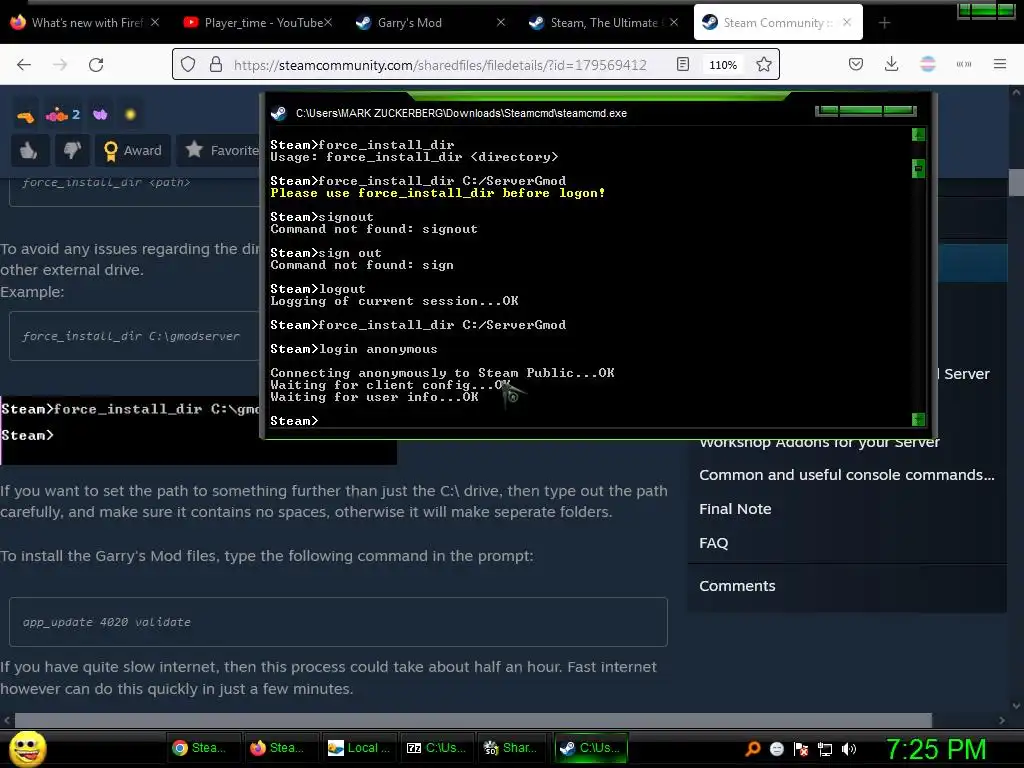Close the Garry's Mod tab

click(501, 22)
